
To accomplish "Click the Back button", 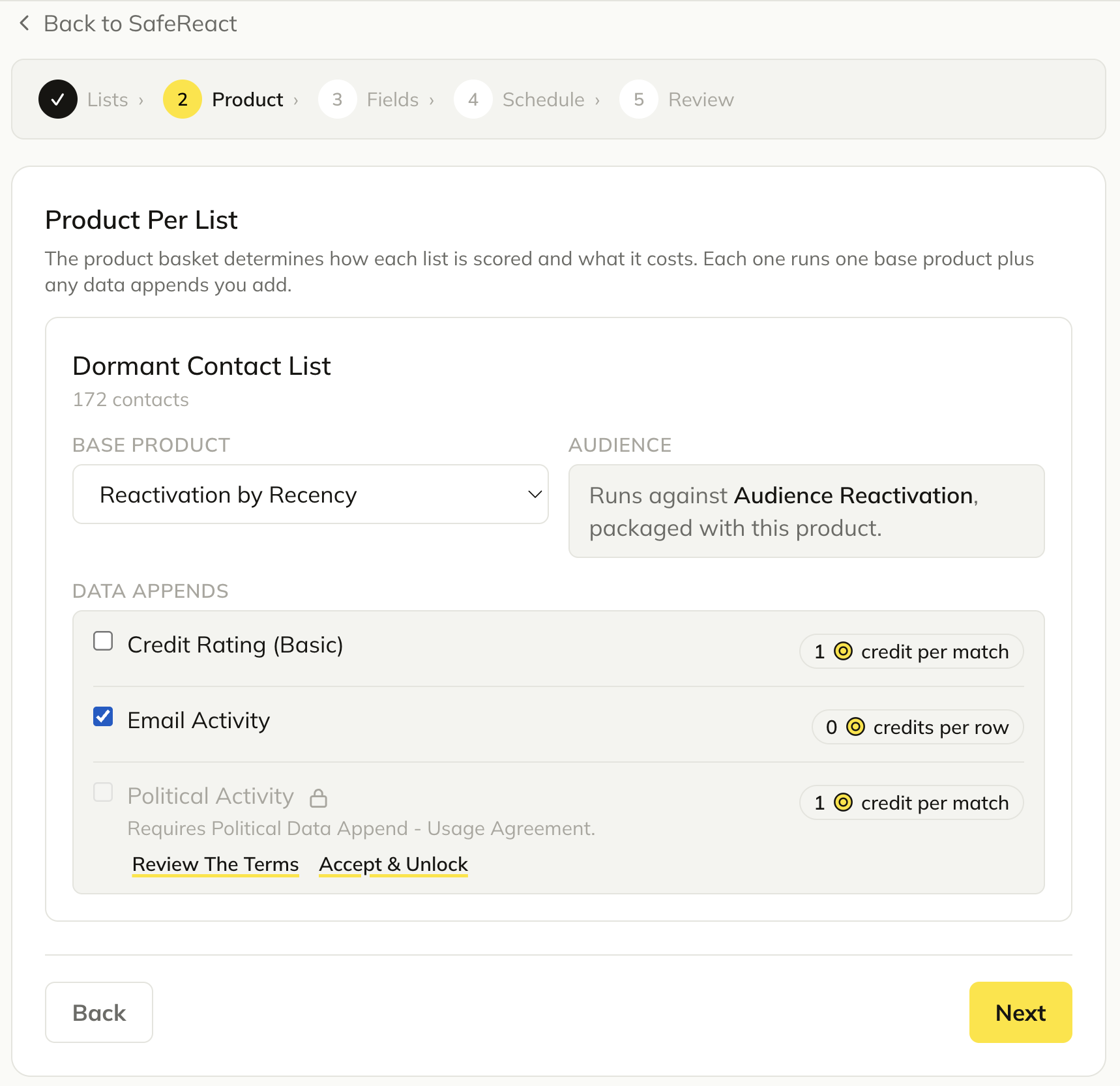I will (x=99, y=1012).
